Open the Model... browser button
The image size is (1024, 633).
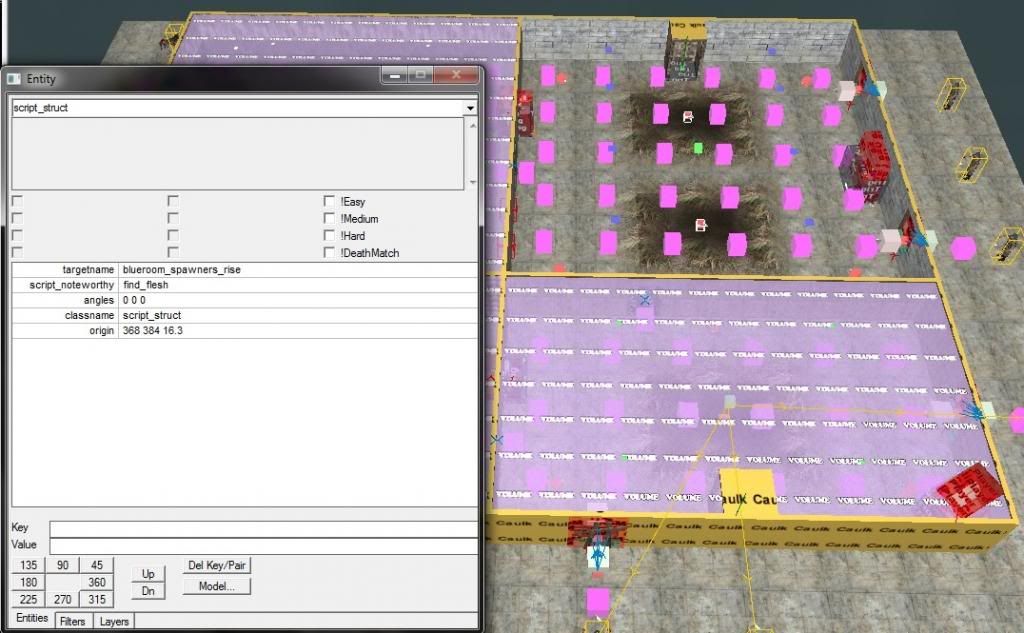(x=217, y=586)
